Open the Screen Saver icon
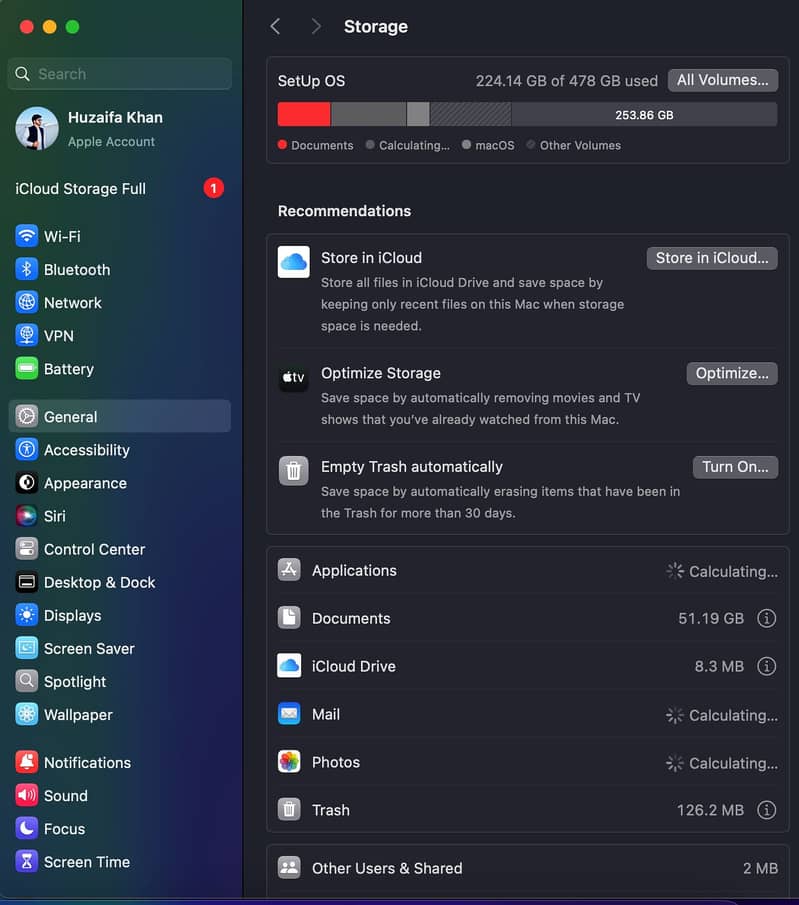799x905 pixels. (x=27, y=648)
